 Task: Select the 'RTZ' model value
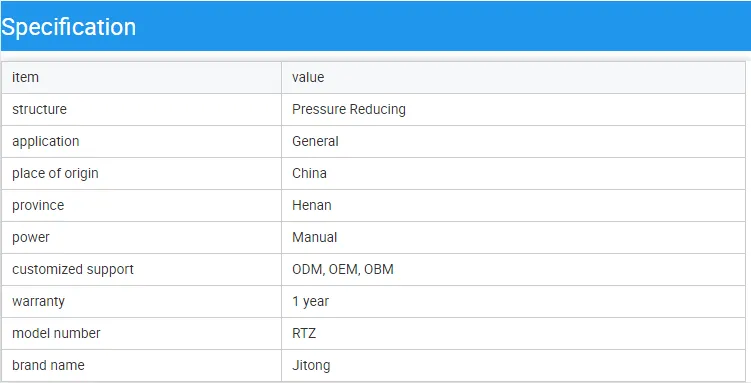click(304, 333)
